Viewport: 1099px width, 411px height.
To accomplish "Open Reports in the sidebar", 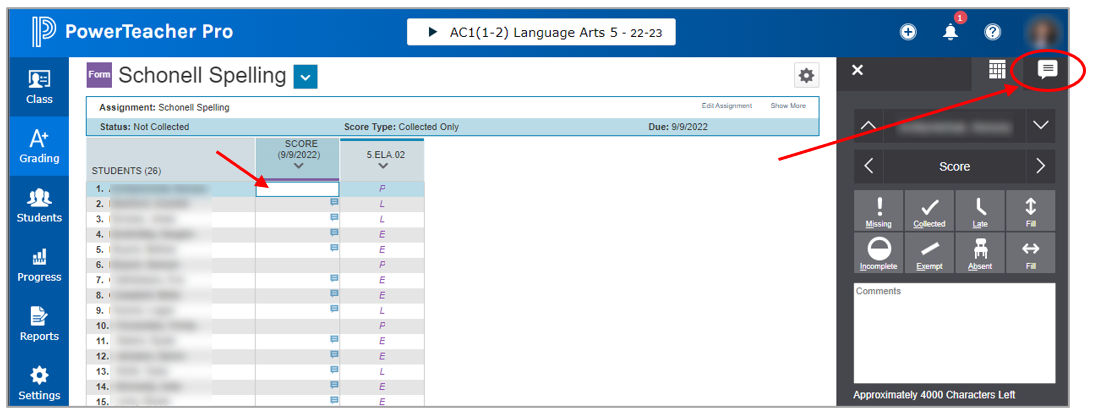I will click(39, 324).
